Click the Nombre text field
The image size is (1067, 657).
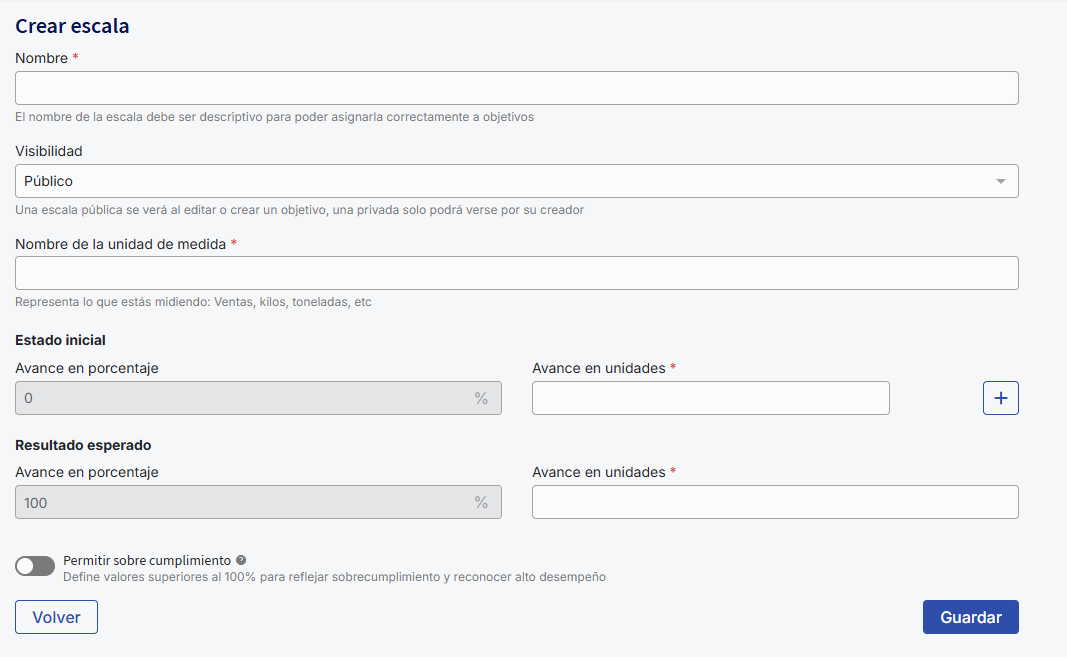[x=516, y=88]
